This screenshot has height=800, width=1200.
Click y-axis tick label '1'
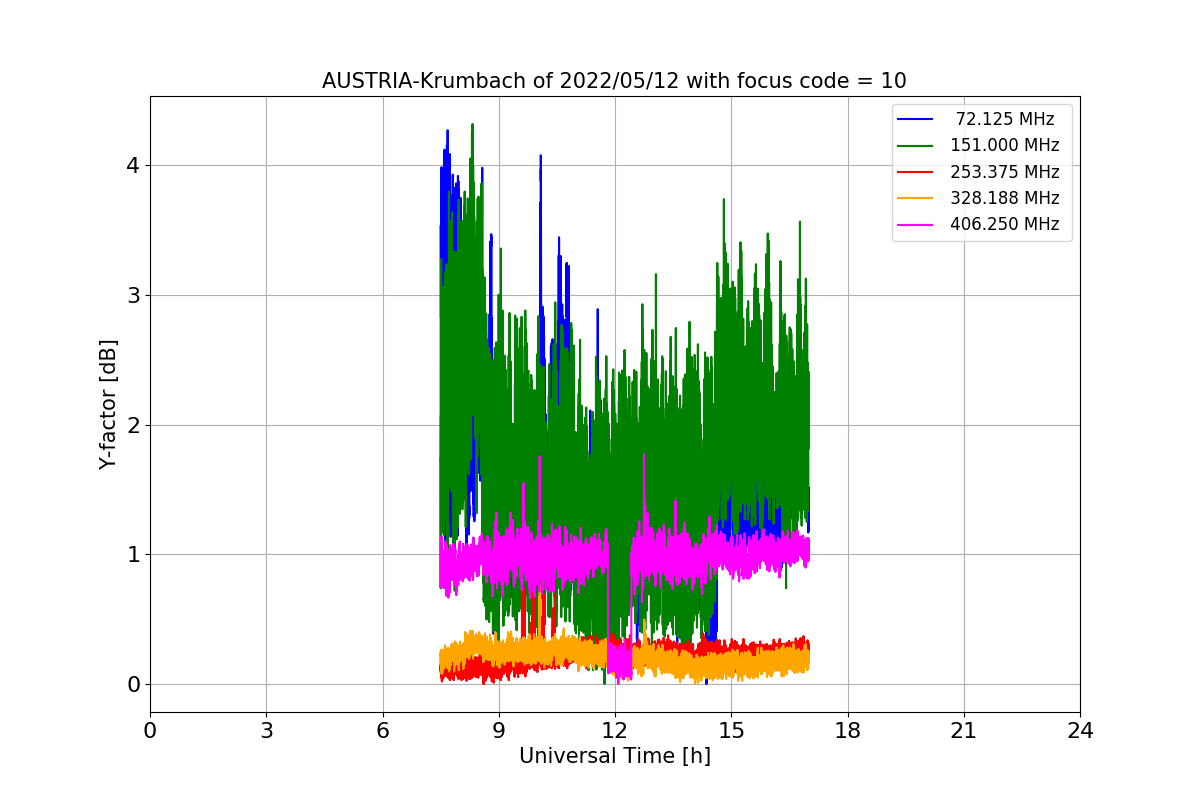133,555
